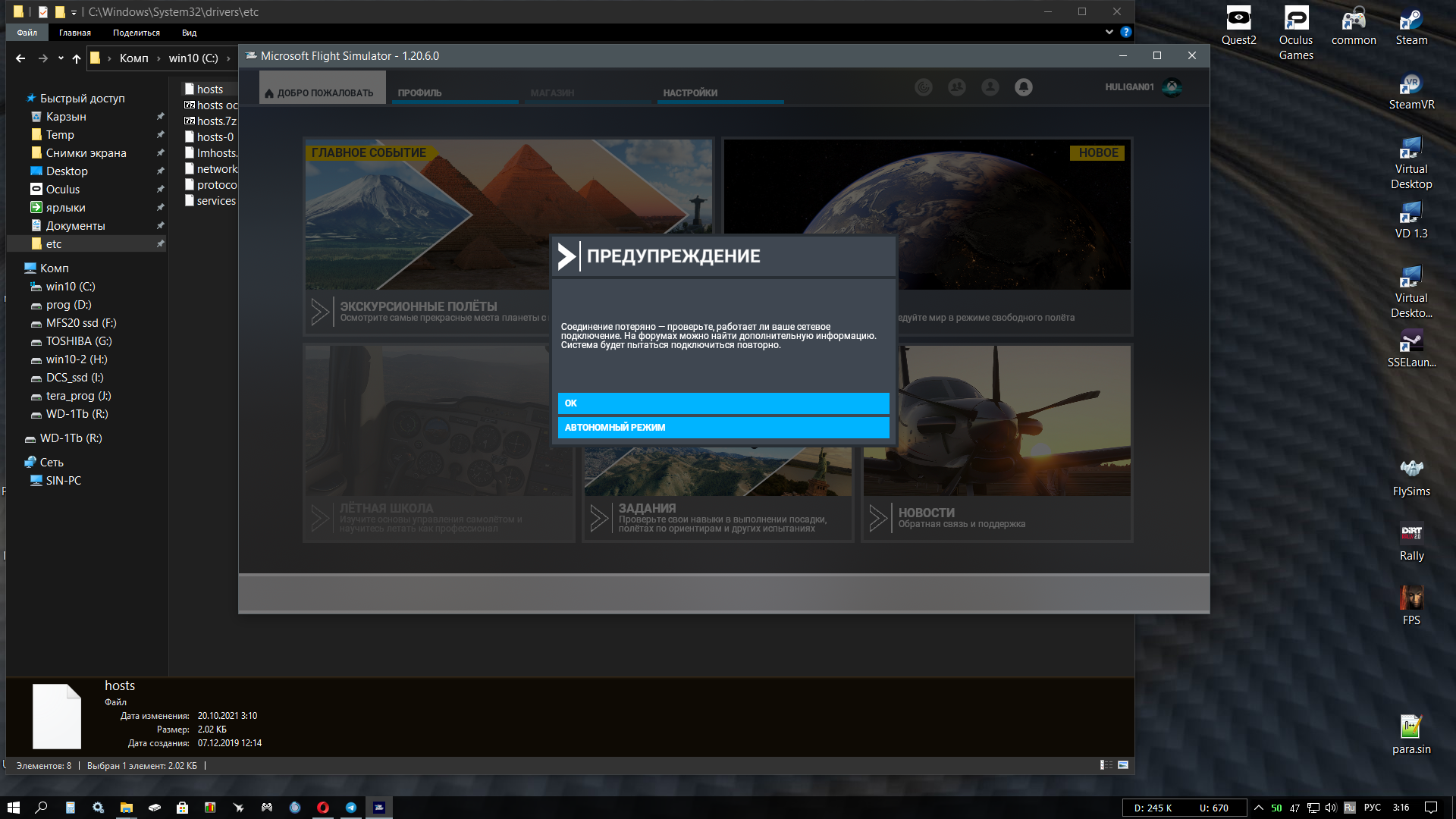Select MFS20 ssd (F:) drive
The image size is (1456, 819).
point(81,323)
